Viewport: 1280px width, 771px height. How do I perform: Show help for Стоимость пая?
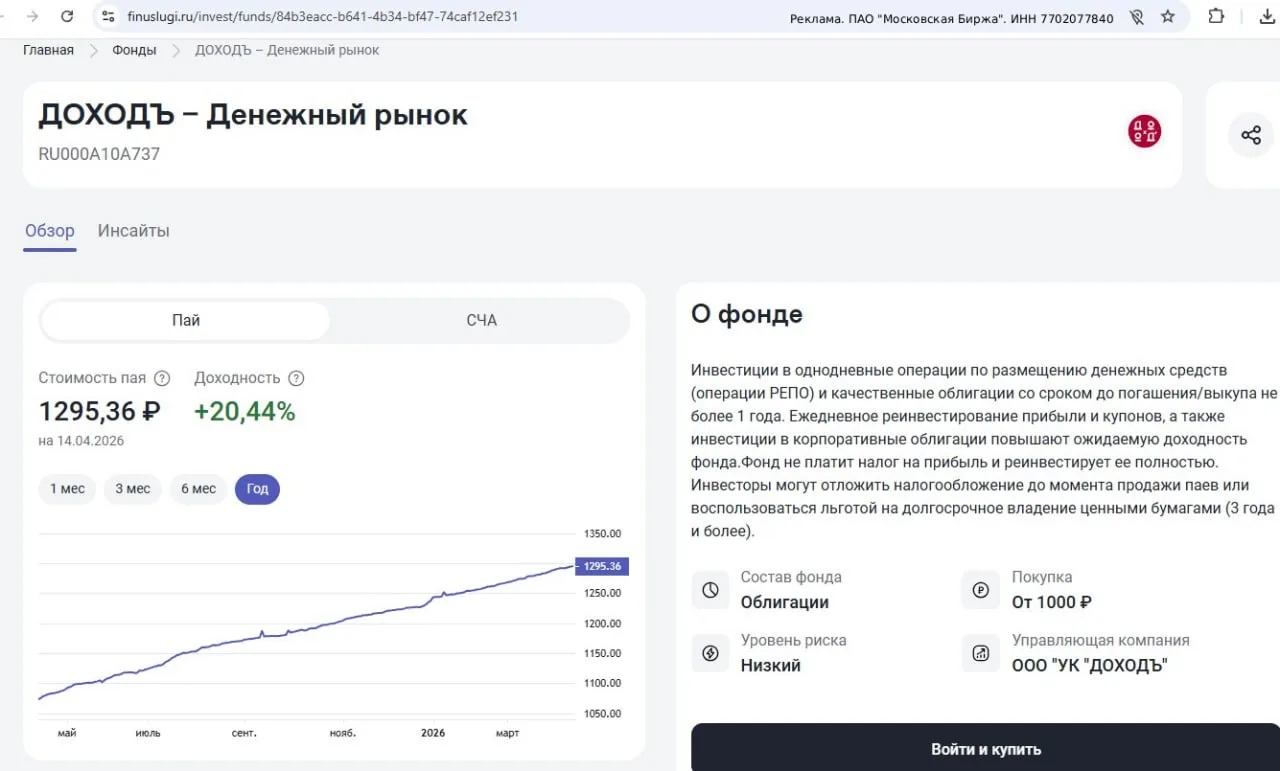pyautogui.click(x=162, y=378)
